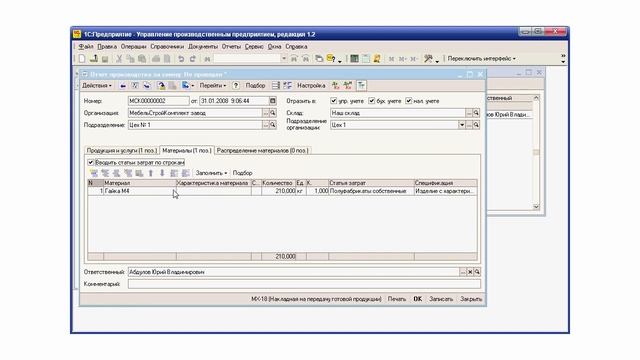Click Полуфабрикаты собственные cost item cell
The height and width of the screenshot is (360, 640).
[371, 191]
